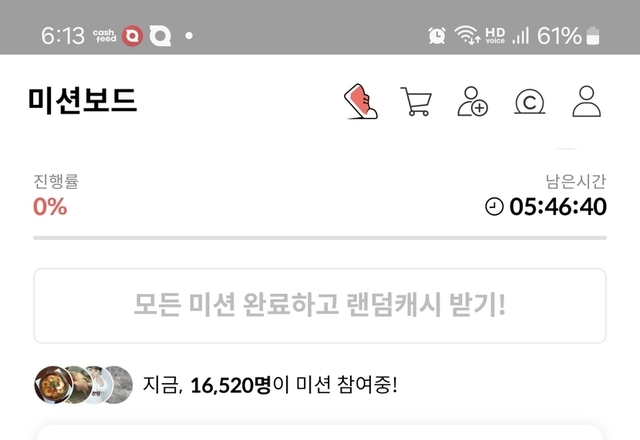The width and height of the screenshot is (640, 440).
Task: Tap the invite friend icon
Action: click(472, 101)
